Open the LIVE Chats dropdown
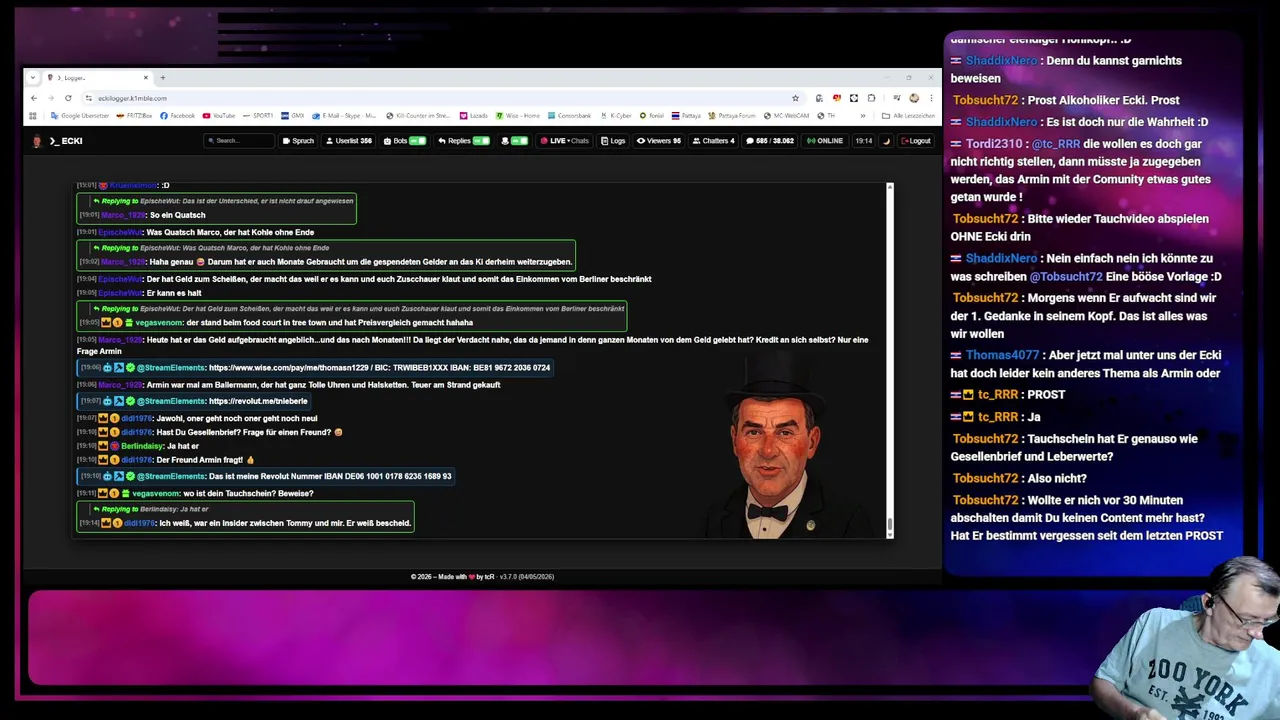1280x720 pixels. [x=564, y=141]
